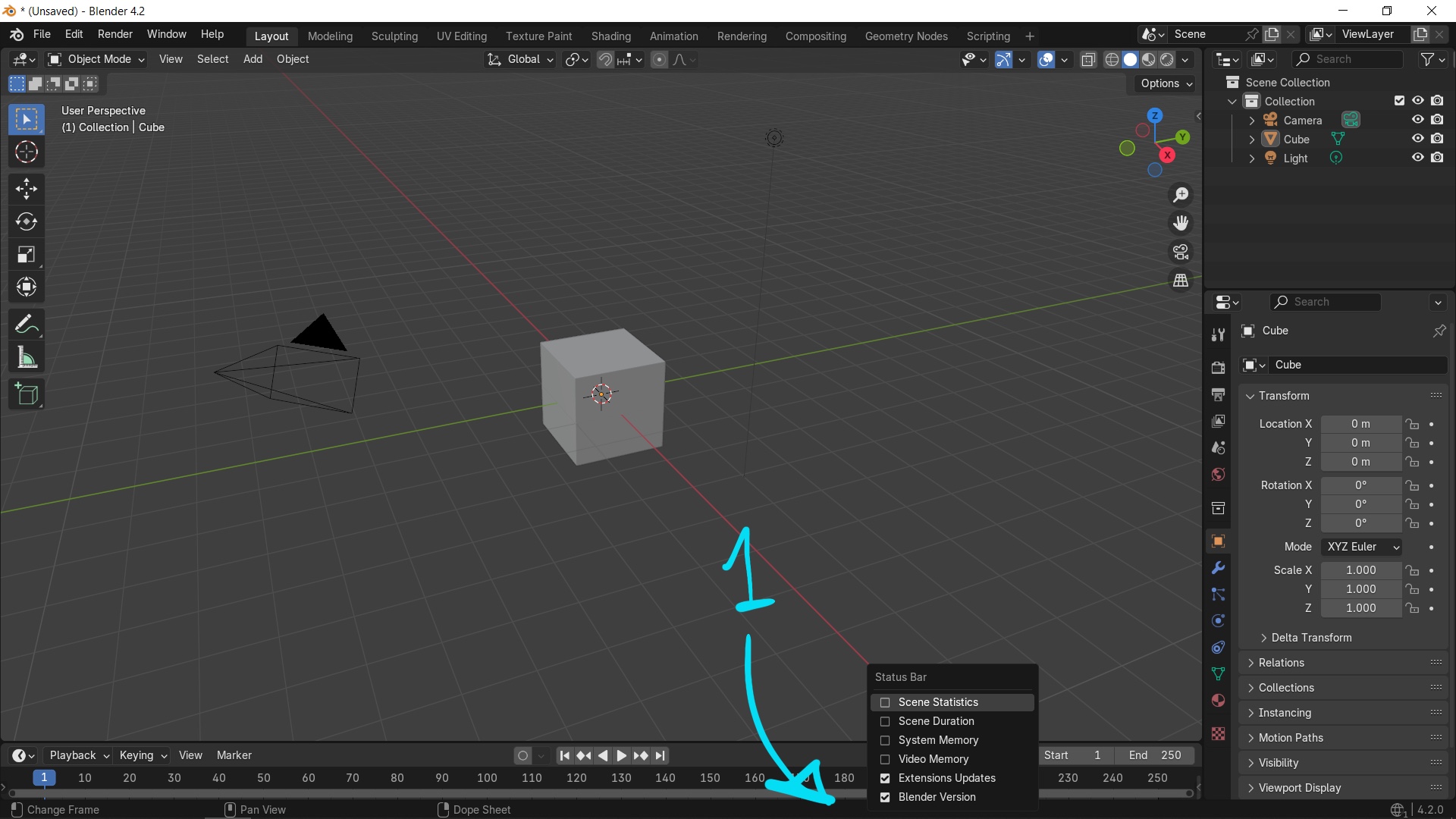Select the Annotate tool
Viewport: 1456px width, 819px height.
[27, 325]
